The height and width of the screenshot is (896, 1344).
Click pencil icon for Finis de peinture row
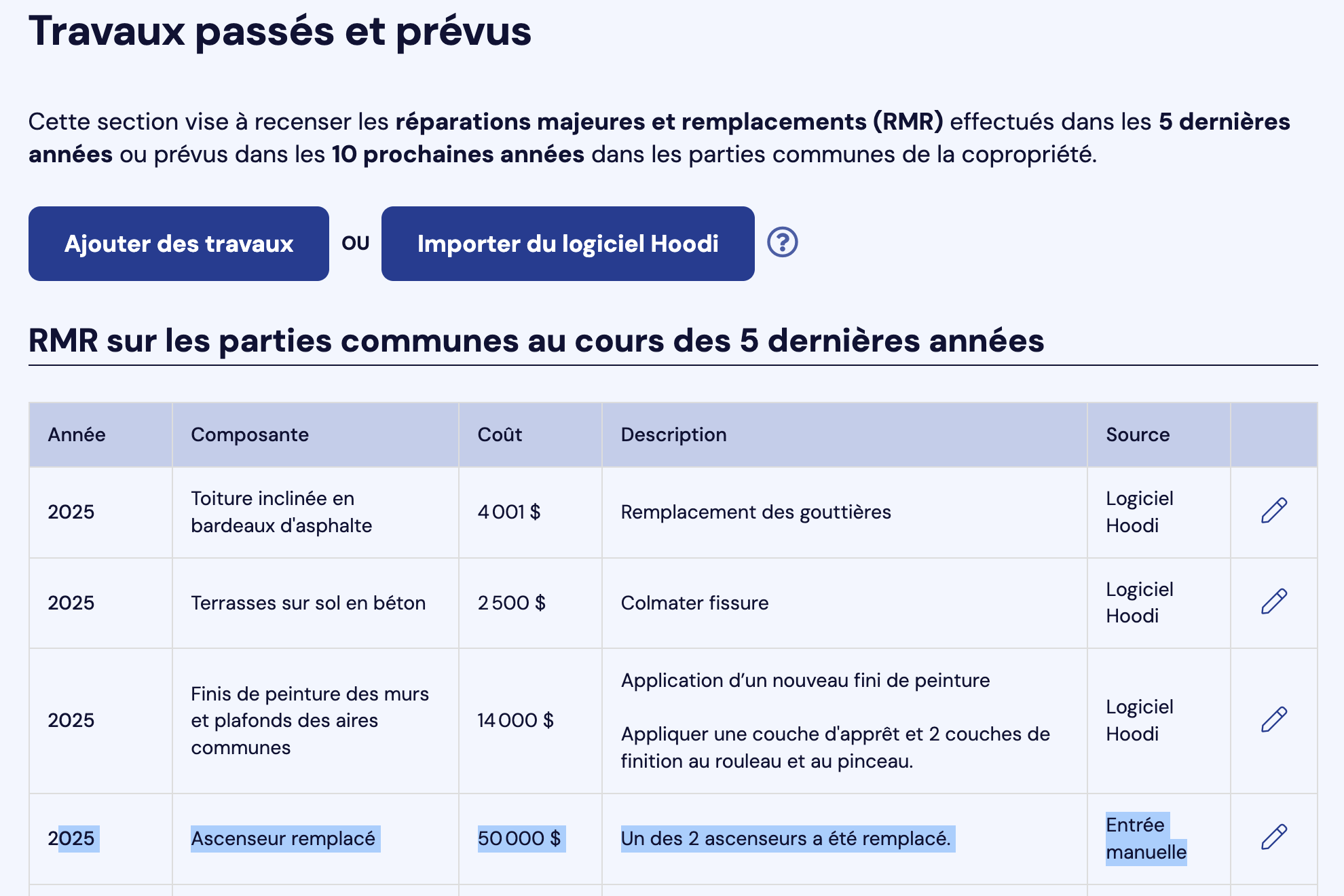1273,720
